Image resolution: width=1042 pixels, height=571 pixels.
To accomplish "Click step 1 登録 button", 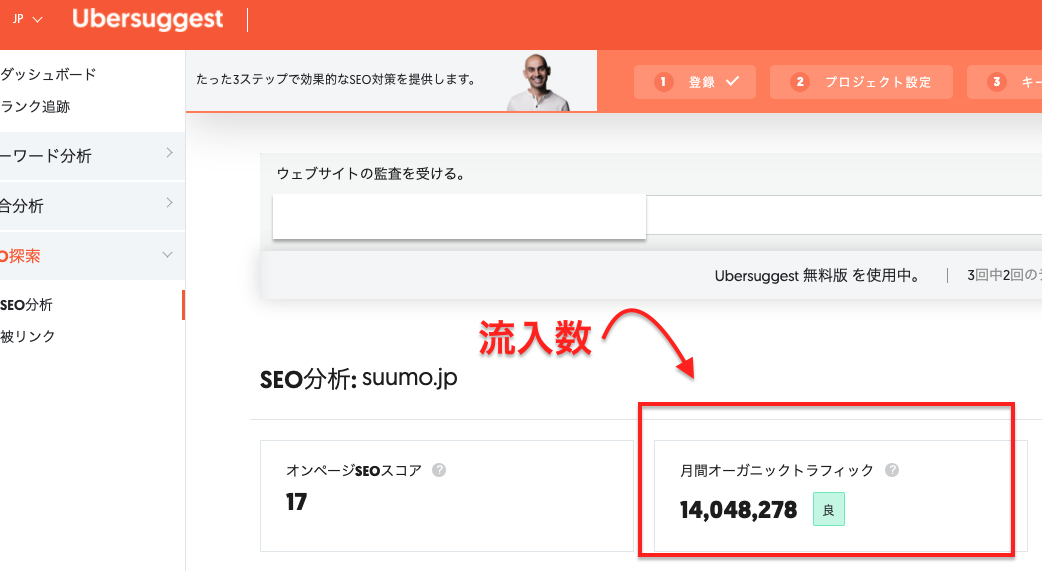I will click(694, 82).
